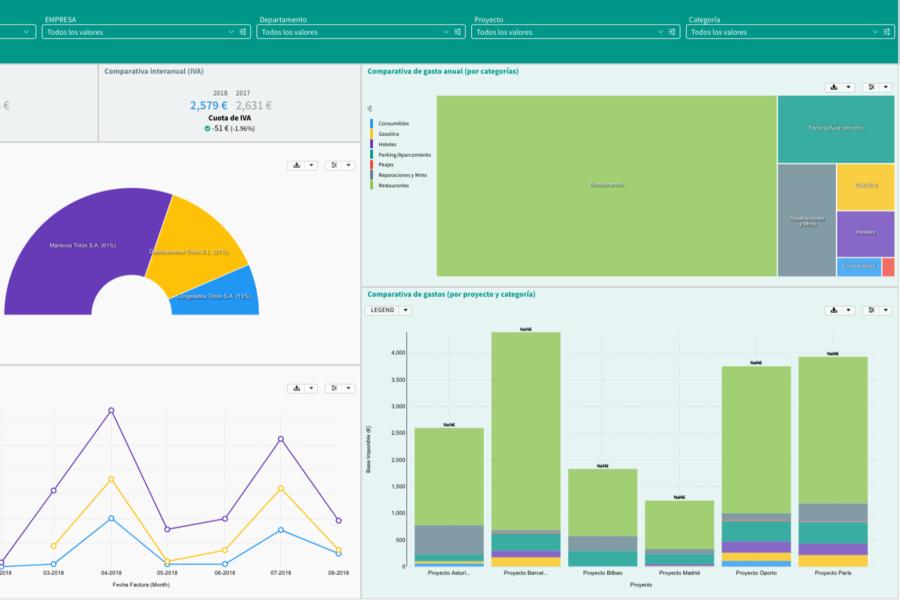
Task: Open settings options arrow on bar chart
Action: click(886, 310)
